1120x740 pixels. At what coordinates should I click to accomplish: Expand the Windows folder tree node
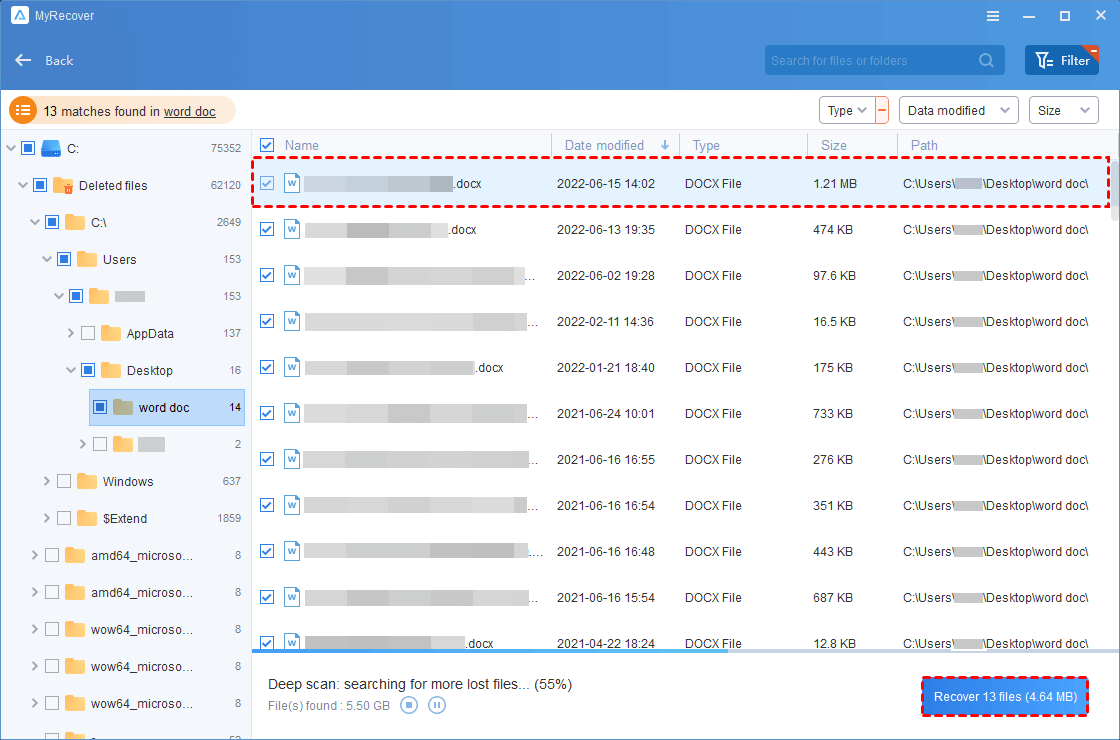(x=47, y=481)
